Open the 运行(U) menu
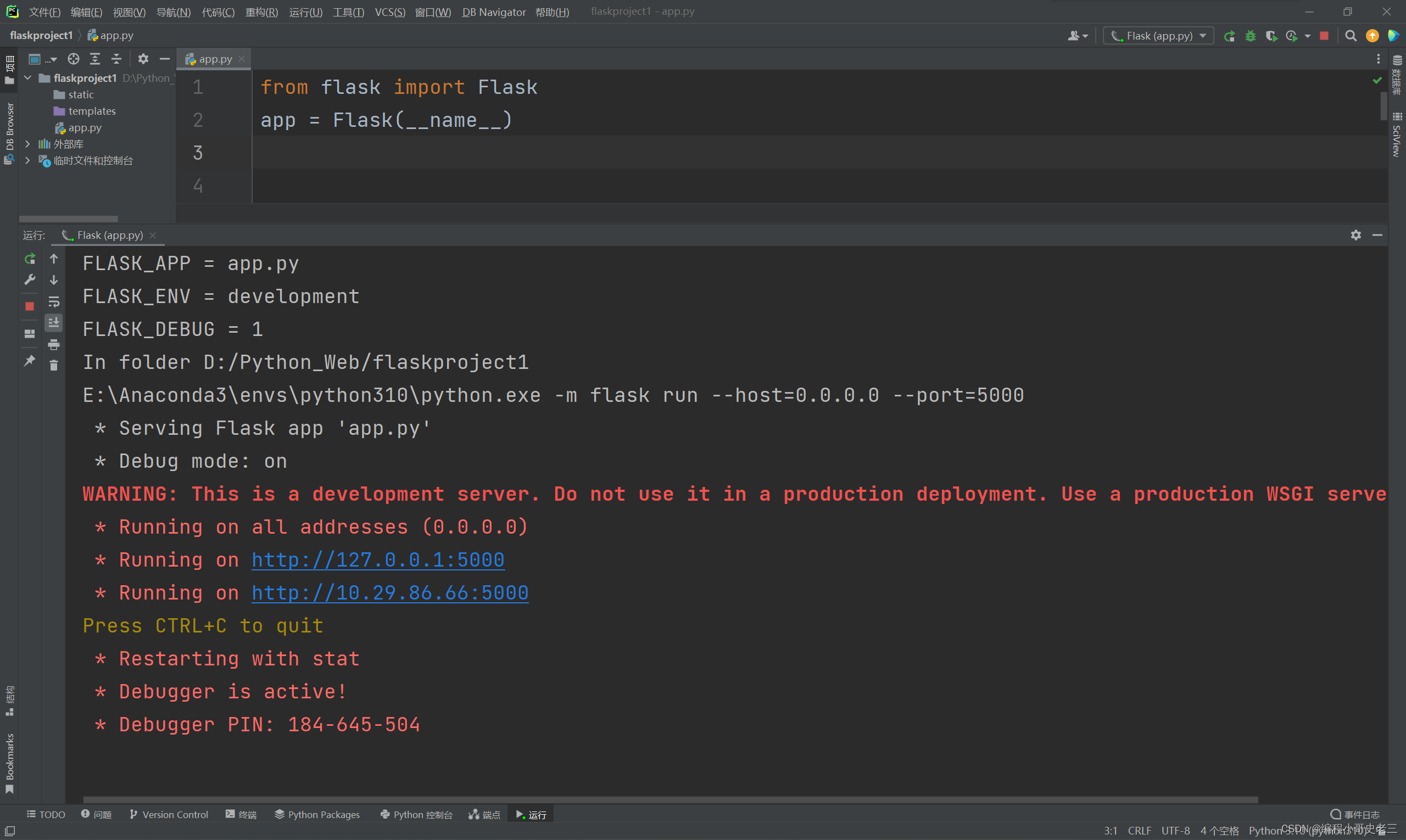 [x=305, y=12]
